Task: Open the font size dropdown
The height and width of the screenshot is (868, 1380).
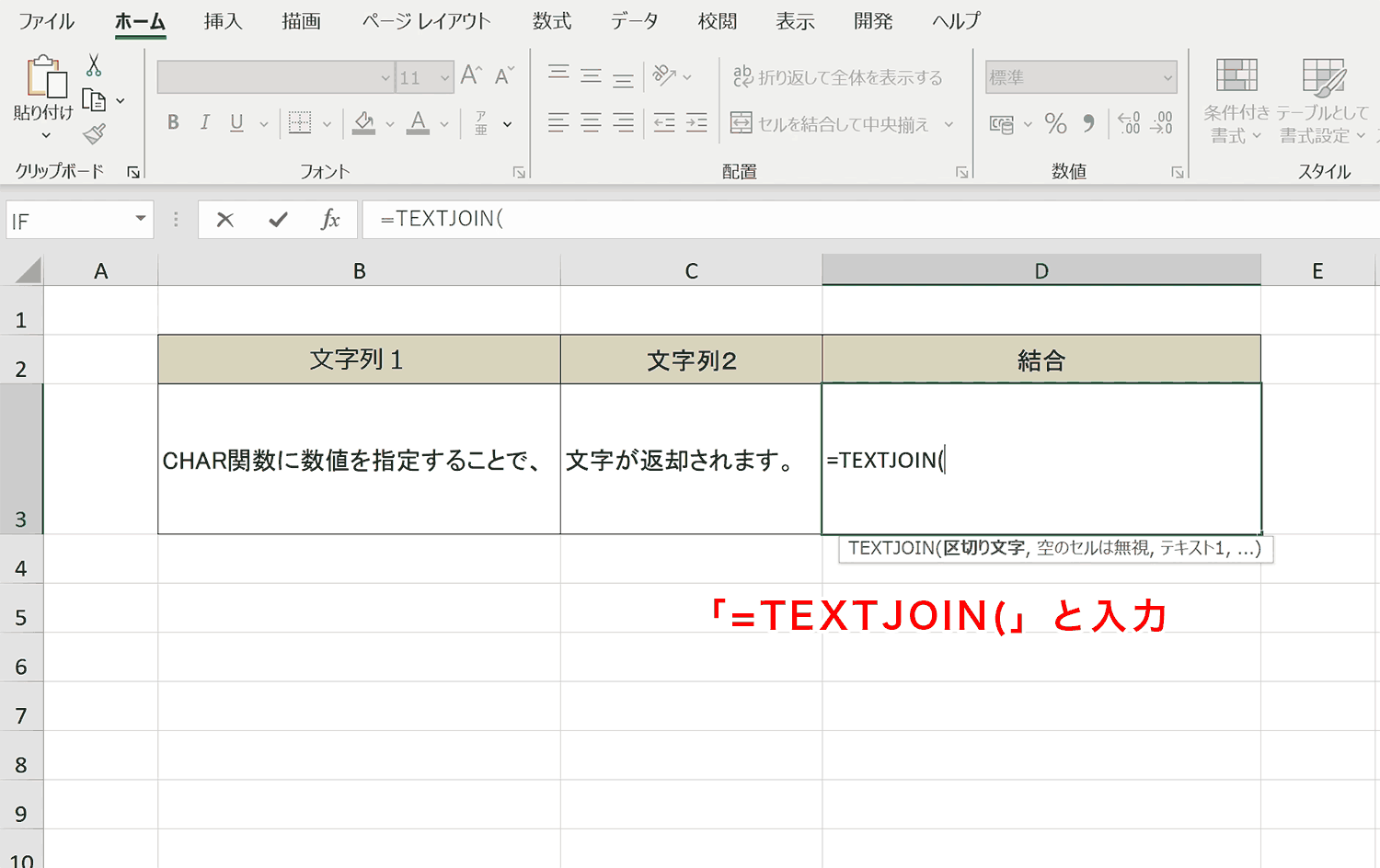Action: pyautogui.click(x=445, y=78)
